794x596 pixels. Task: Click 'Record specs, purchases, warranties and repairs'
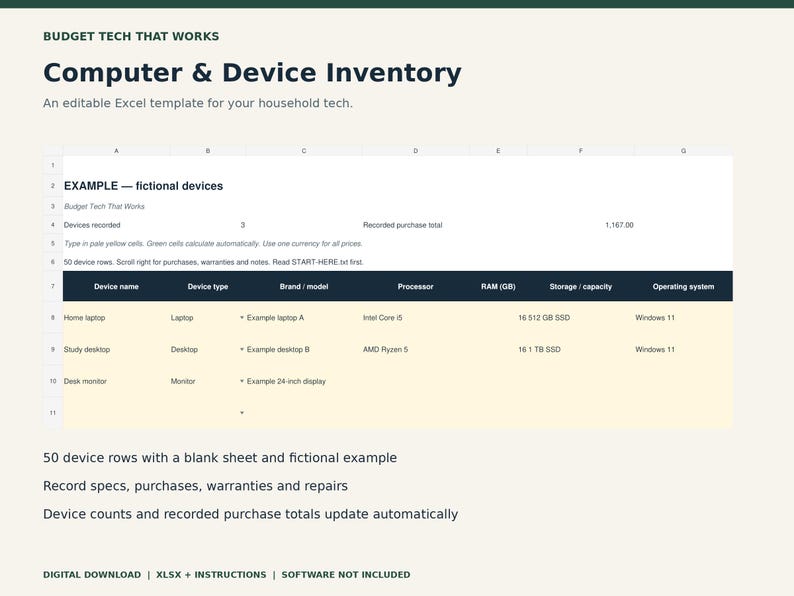click(195, 486)
